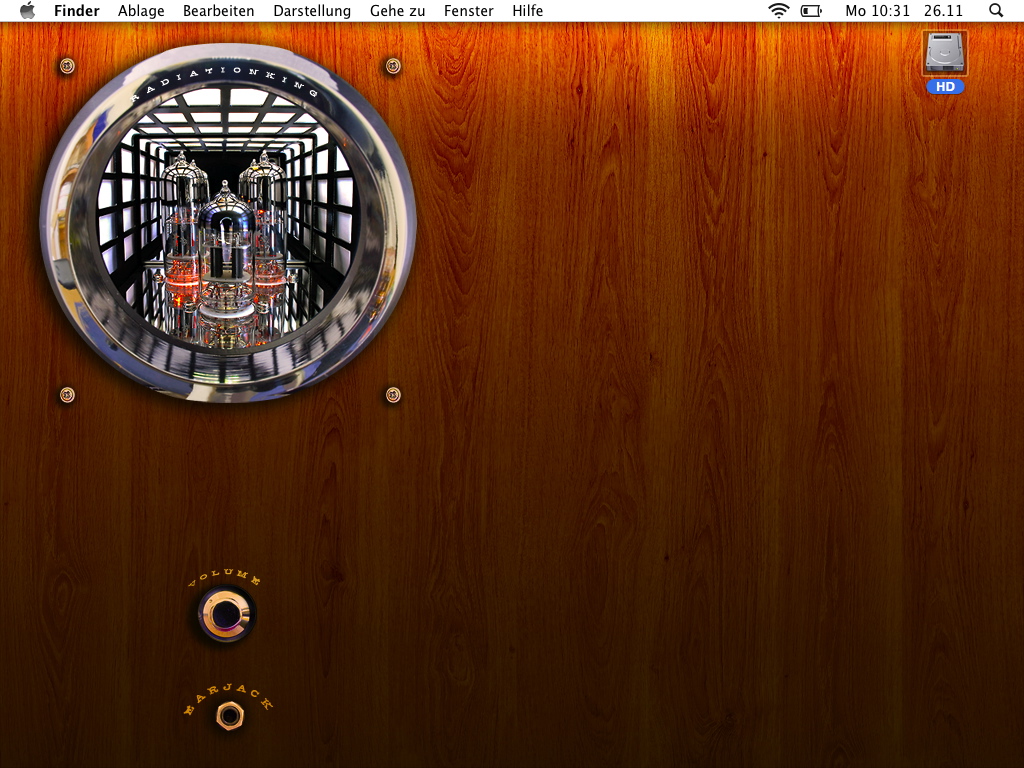The image size is (1024, 768).
Task: Open the Bearbeiten menu
Action: point(218,10)
